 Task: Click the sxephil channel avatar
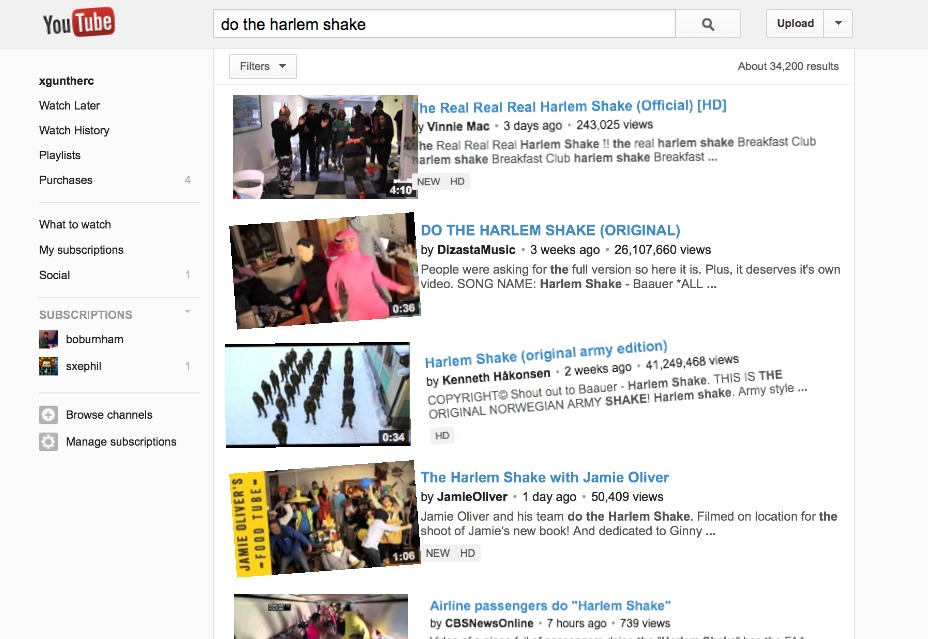coord(49,366)
